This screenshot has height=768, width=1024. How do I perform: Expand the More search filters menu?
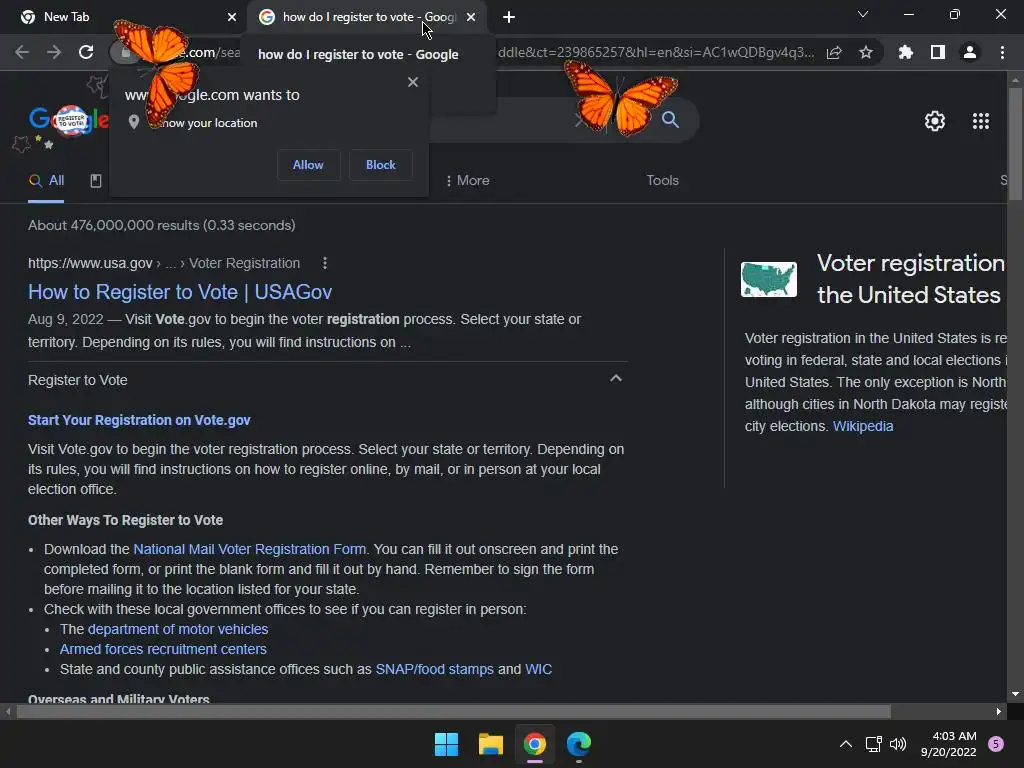pyautogui.click(x=468, y=180)
